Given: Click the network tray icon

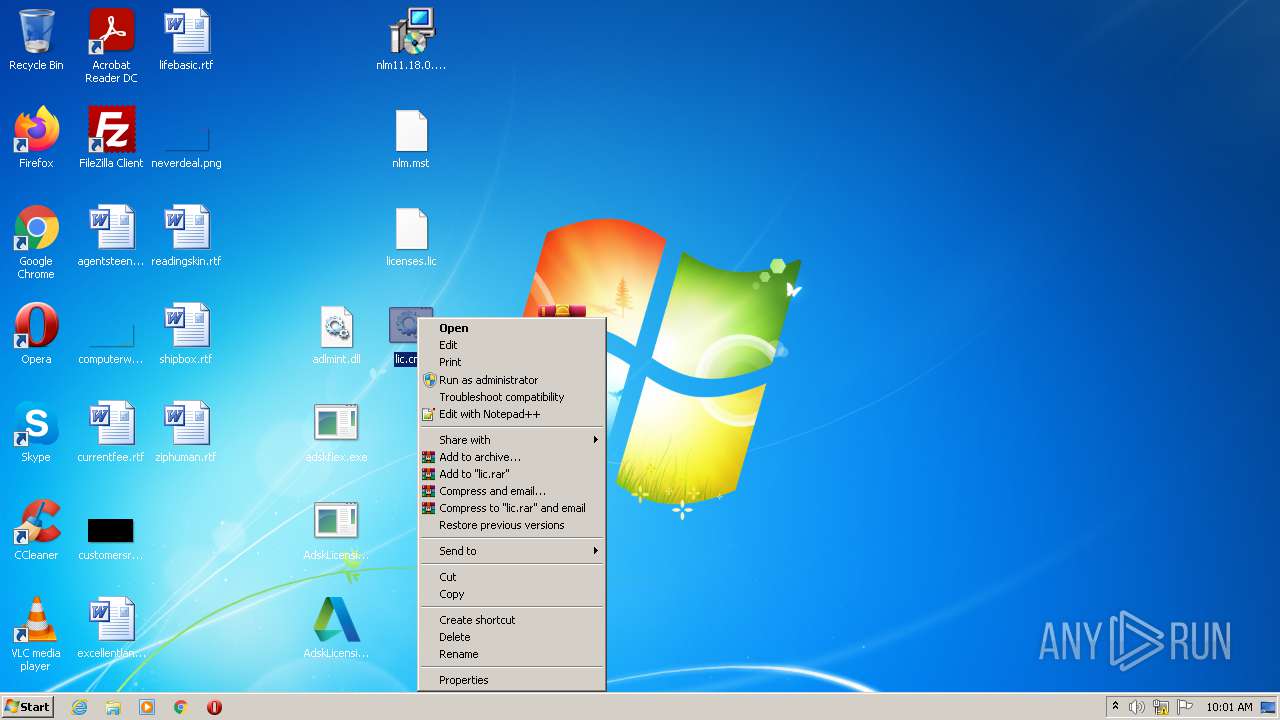Looking at the screenshot, I should pos(1161,707).
